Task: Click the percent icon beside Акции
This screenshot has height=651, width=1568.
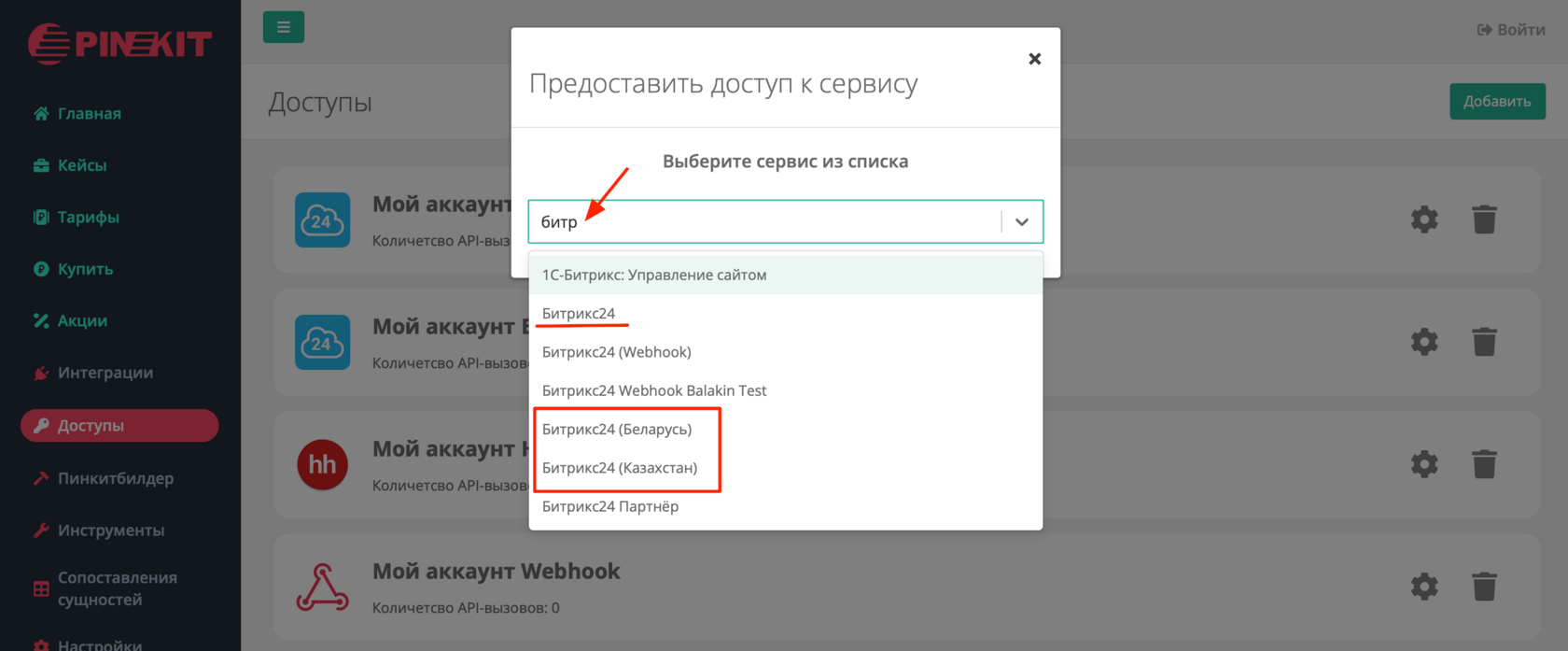Action: coord(41,321)
